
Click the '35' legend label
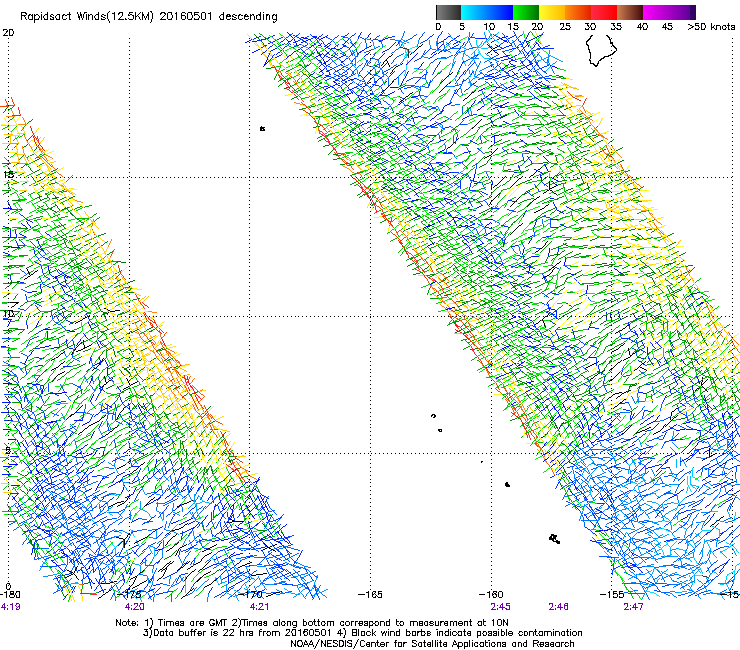(x=616, y=27)
